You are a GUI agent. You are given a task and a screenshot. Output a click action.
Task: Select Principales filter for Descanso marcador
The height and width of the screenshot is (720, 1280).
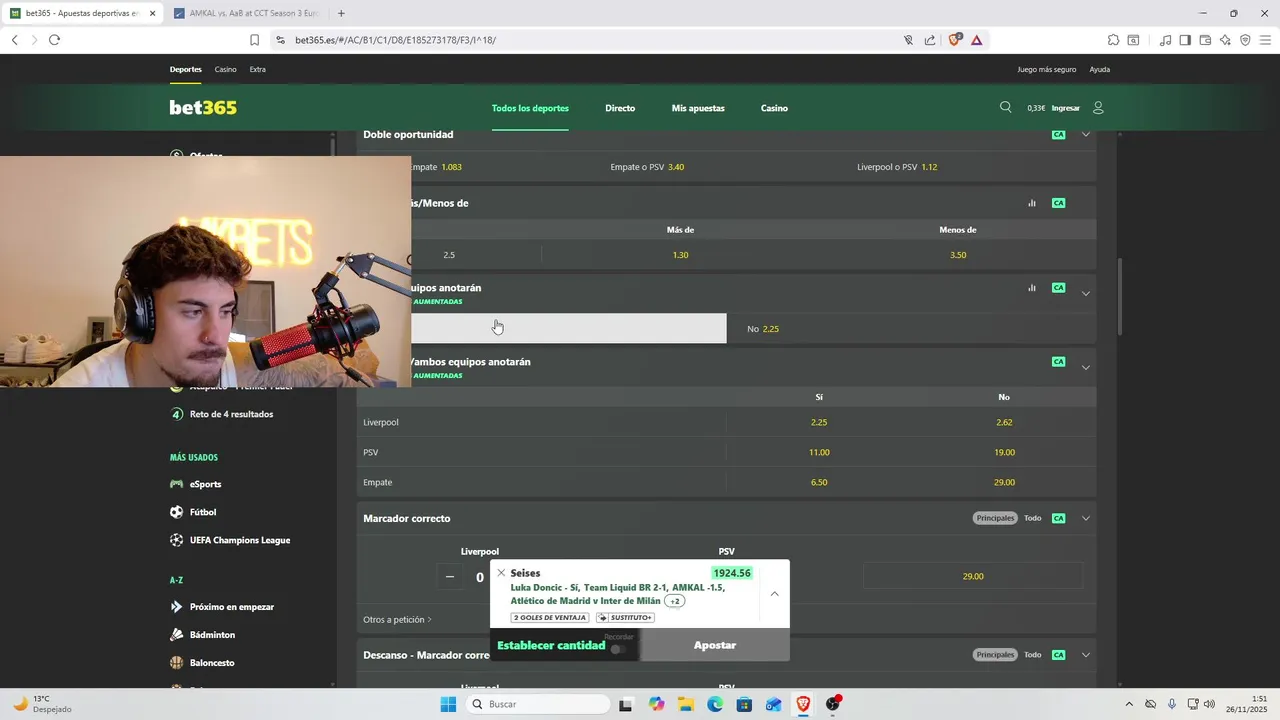pos(995,655)
